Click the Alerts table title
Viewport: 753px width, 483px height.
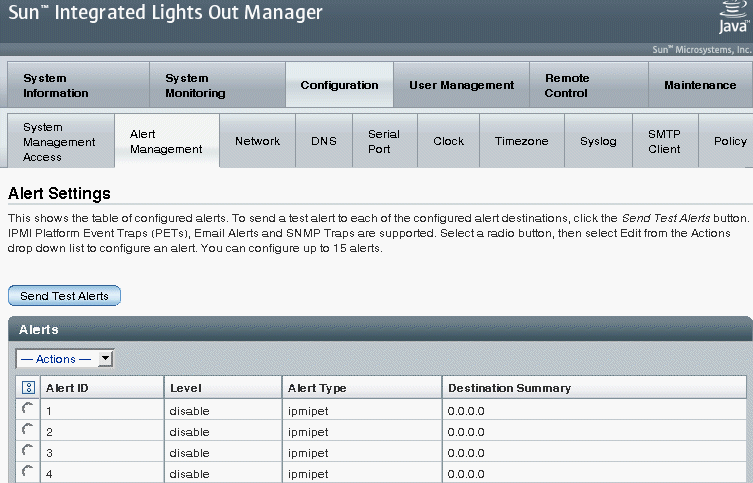point(38,329)
